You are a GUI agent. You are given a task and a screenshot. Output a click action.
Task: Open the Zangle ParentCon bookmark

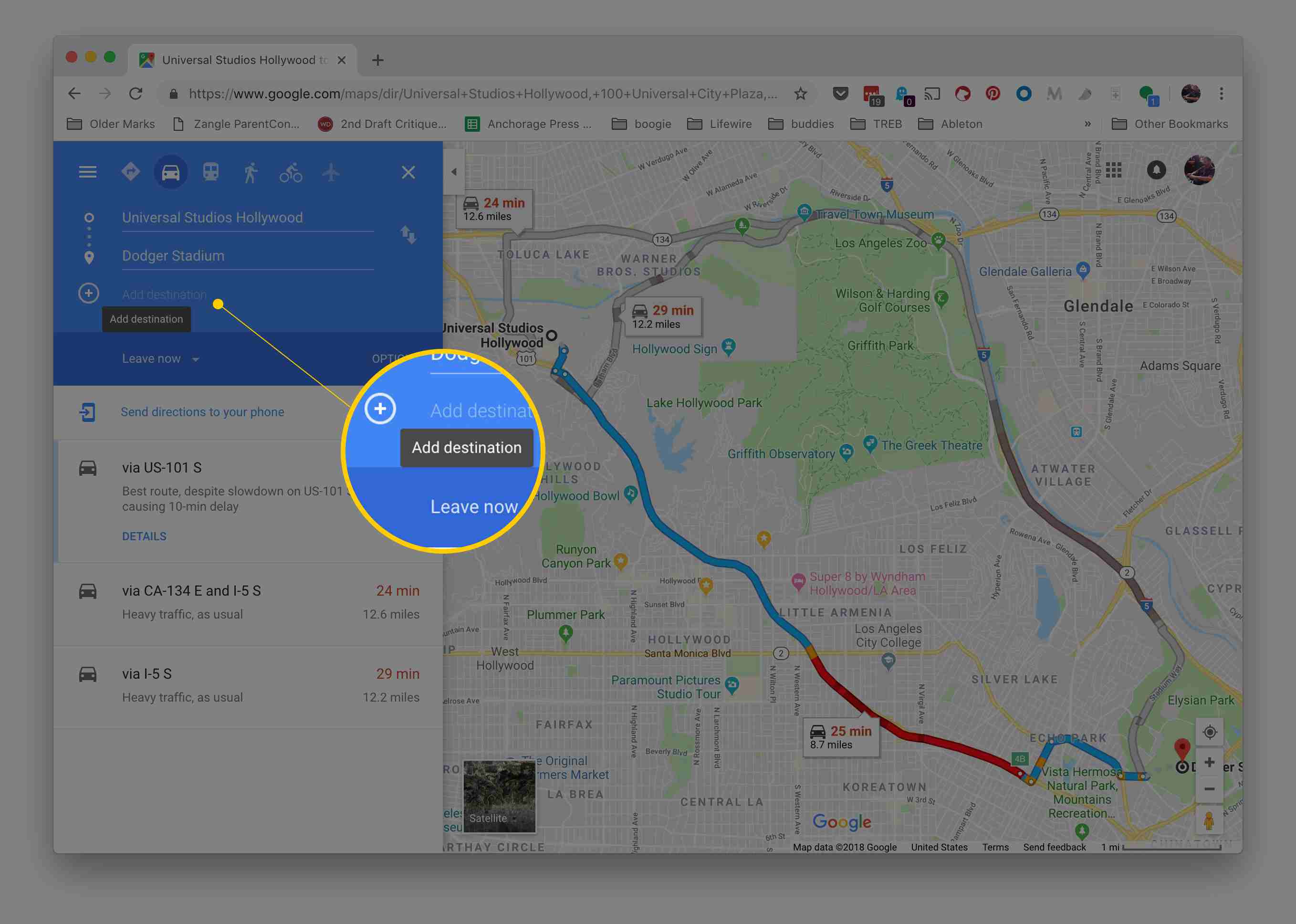[236, 124]
